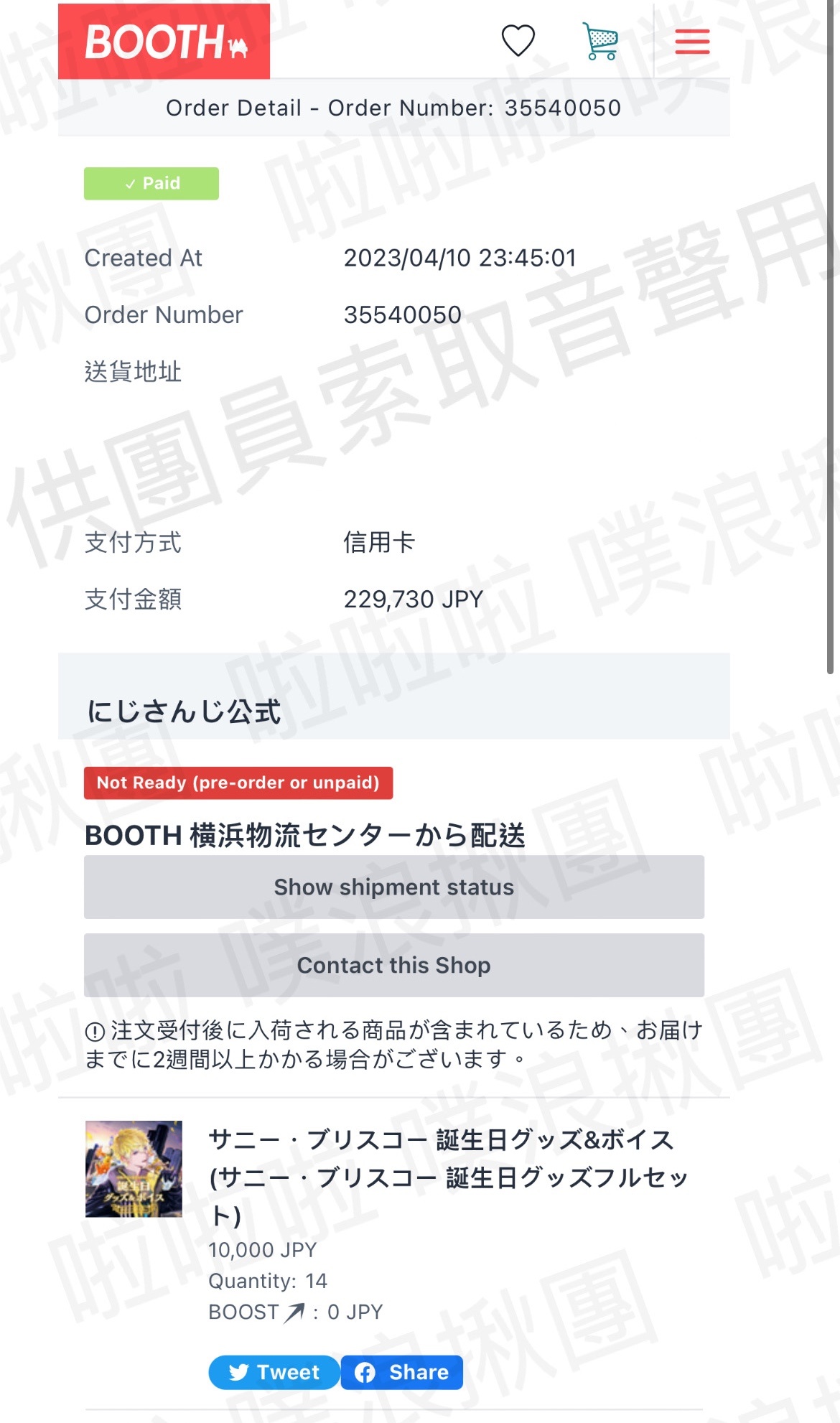The image size is (840, 1423).
Task: Go to the BOOTH home logo
Action: [164, 41]
